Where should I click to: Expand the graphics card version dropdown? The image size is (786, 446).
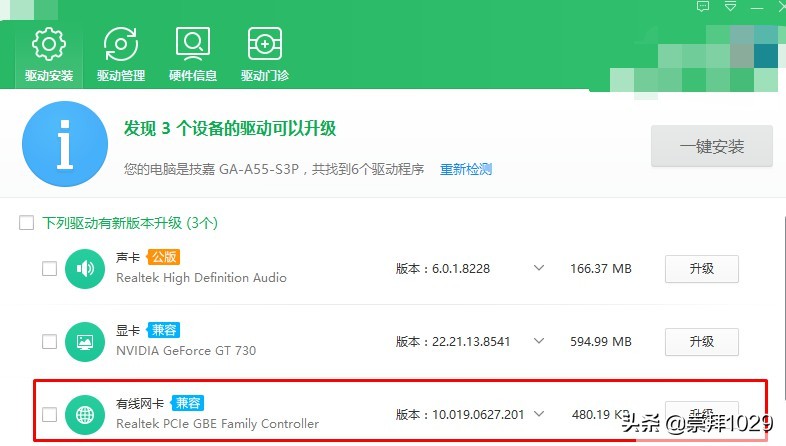pyautogui.click(x=539, y=342)
